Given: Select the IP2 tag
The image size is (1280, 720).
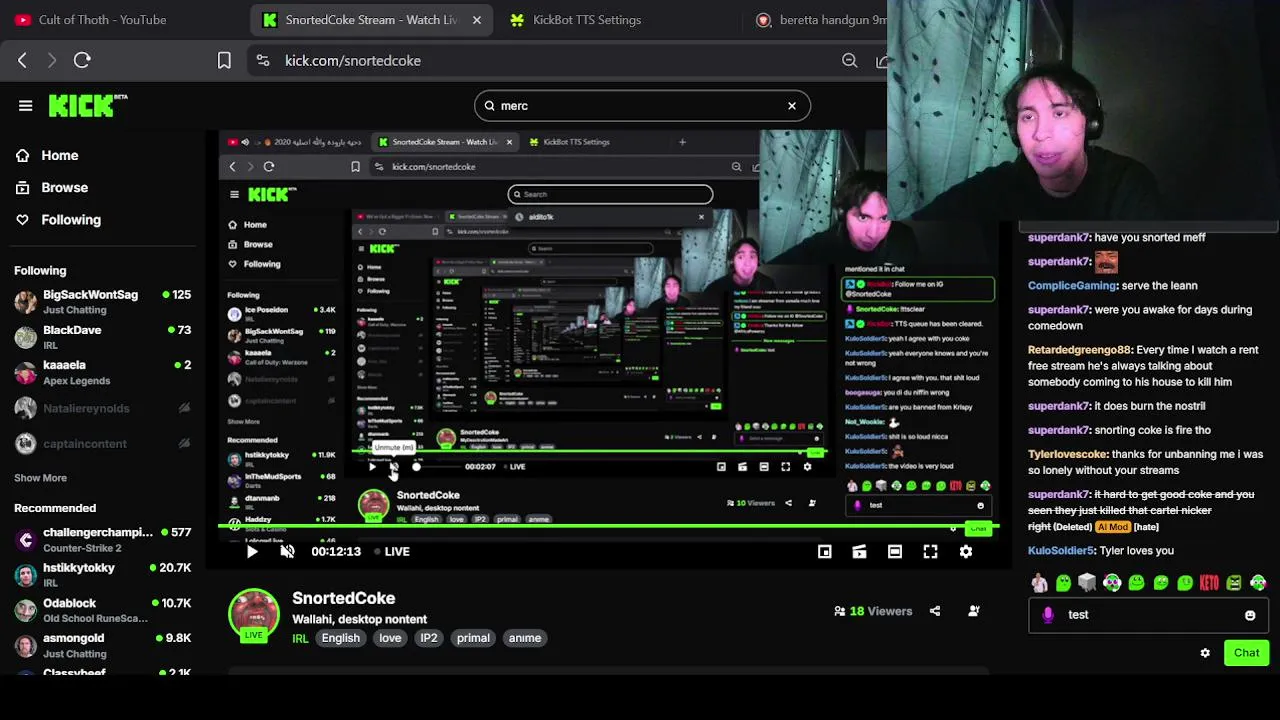Looking at the screenshot, I should 428,638.
